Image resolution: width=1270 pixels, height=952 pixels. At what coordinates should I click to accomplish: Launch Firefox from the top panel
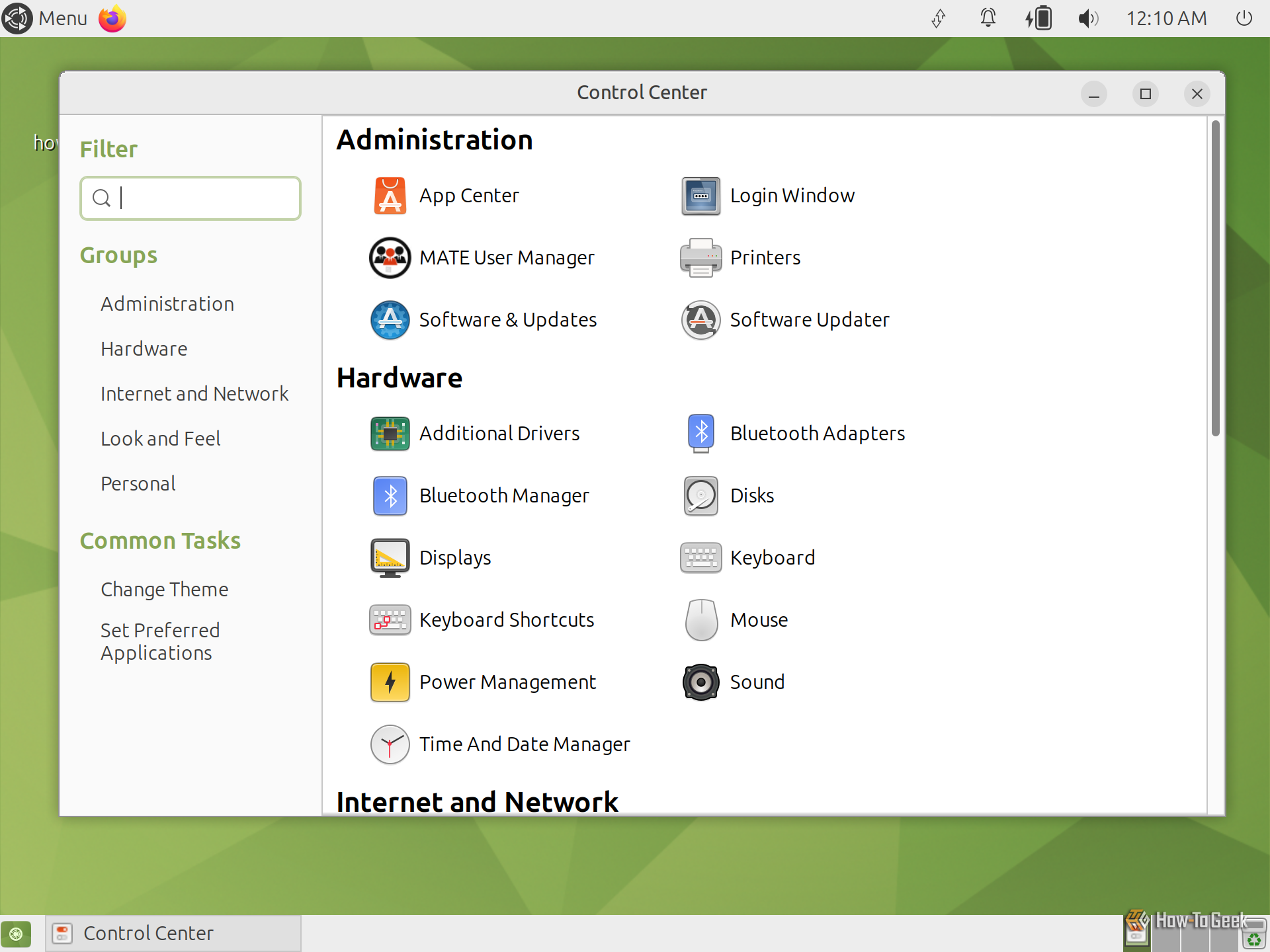coord(112,19)
